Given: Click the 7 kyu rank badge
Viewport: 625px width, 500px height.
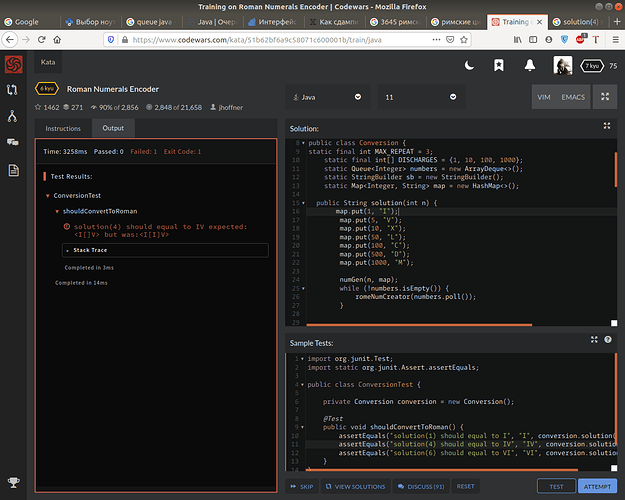Looking at the screenshot, I should point(592,66).
